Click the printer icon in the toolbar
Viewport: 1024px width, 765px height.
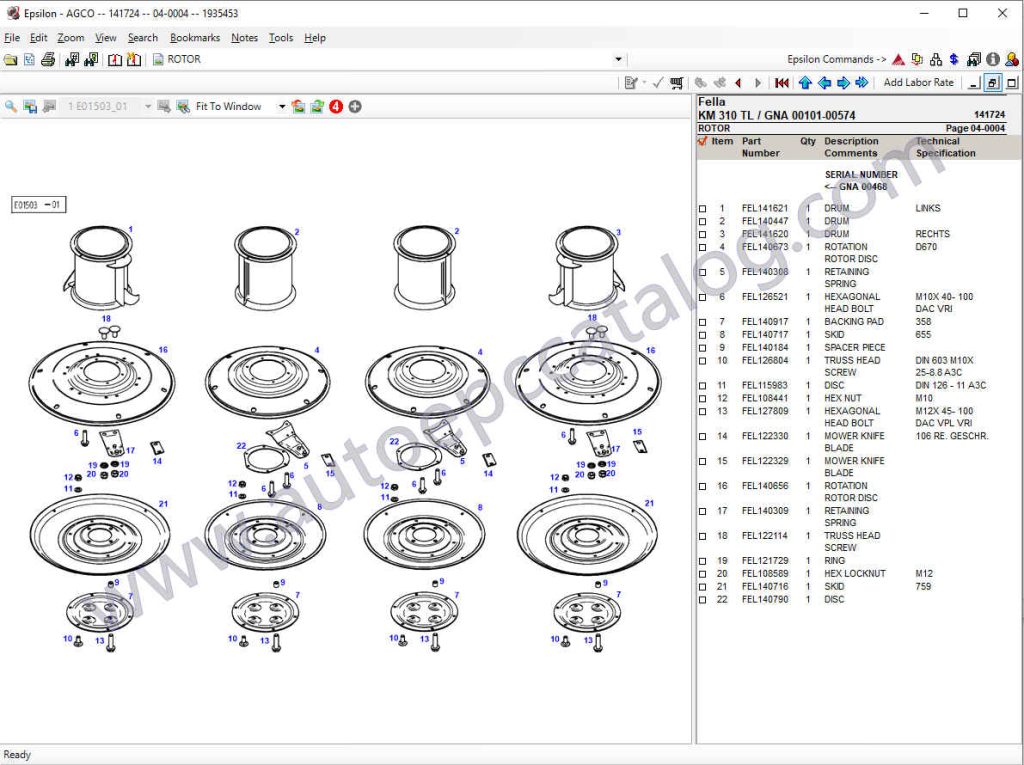[x=47, y=60]
